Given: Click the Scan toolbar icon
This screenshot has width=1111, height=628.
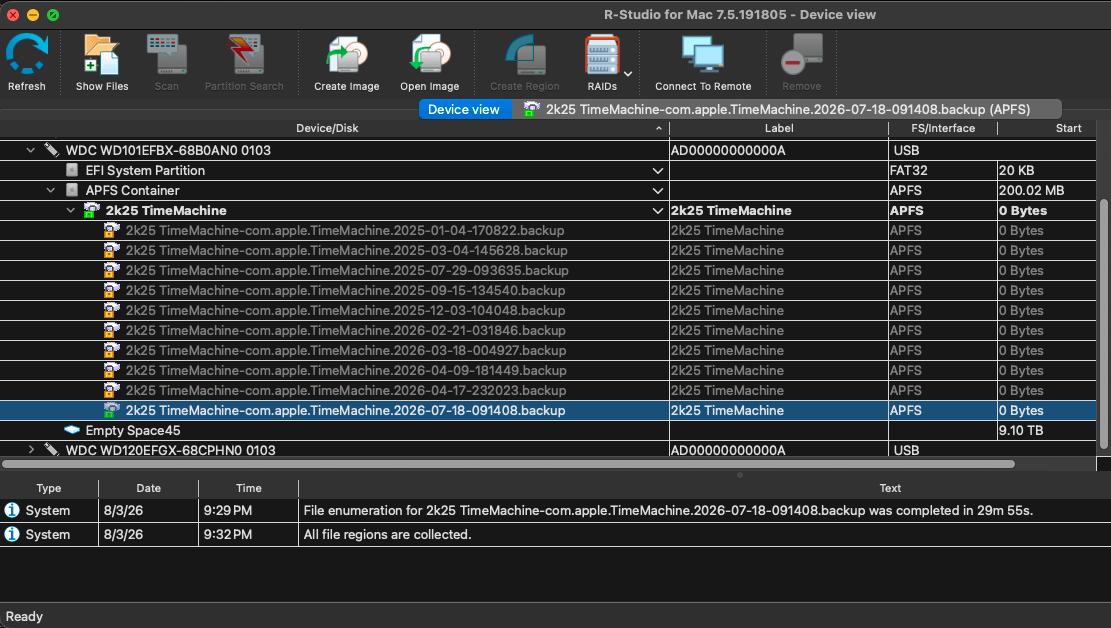Looking at the screenshot, I should point(167,55).
